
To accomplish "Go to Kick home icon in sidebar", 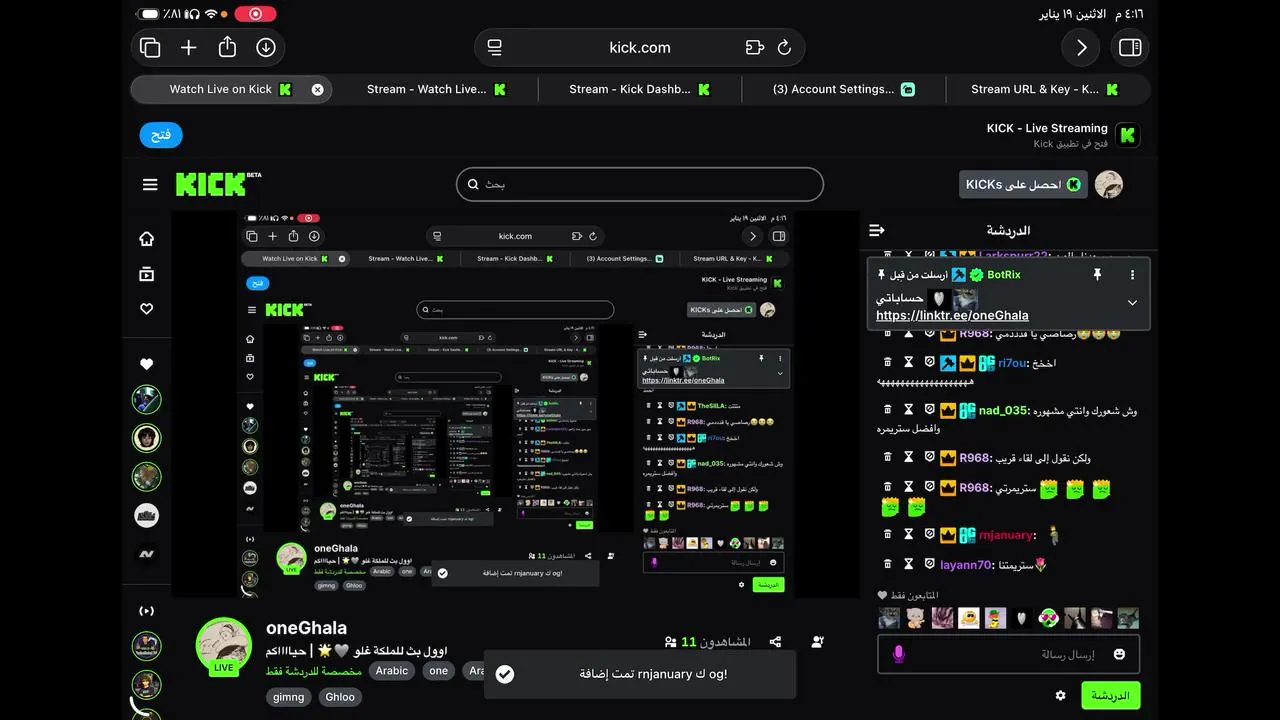I will point(147,239).
